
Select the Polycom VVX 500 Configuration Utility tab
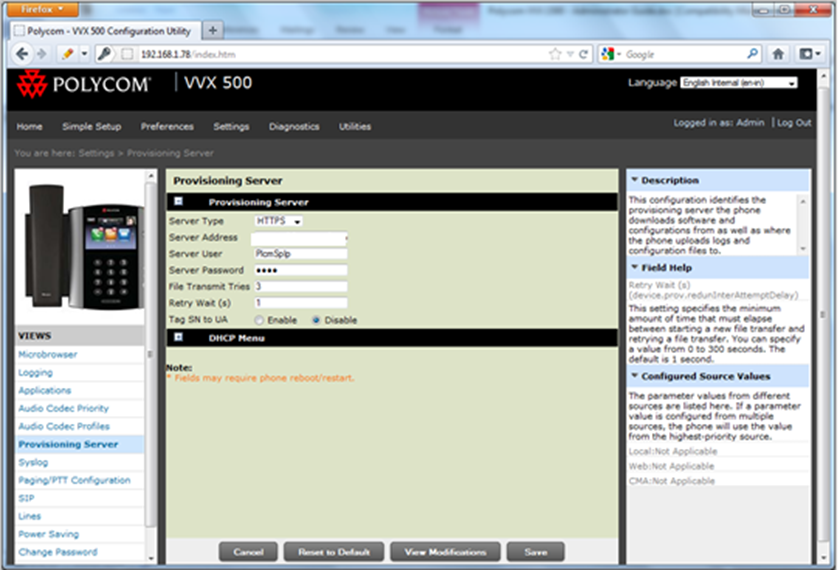pyautogui.click(x=106, y=31)
